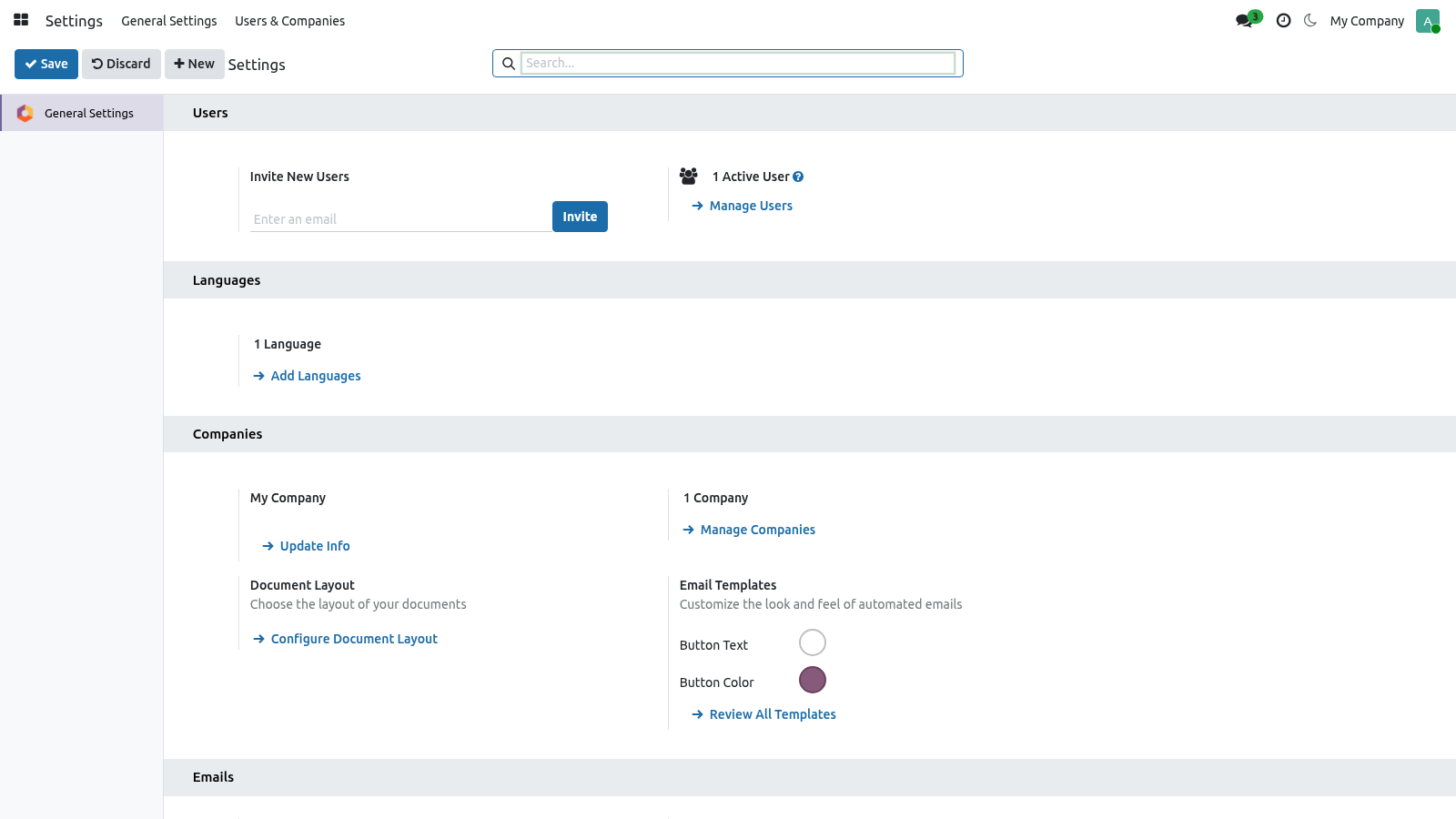Open the Users & Companies menu
The image size is (1456, 819).
pos(290,21)
